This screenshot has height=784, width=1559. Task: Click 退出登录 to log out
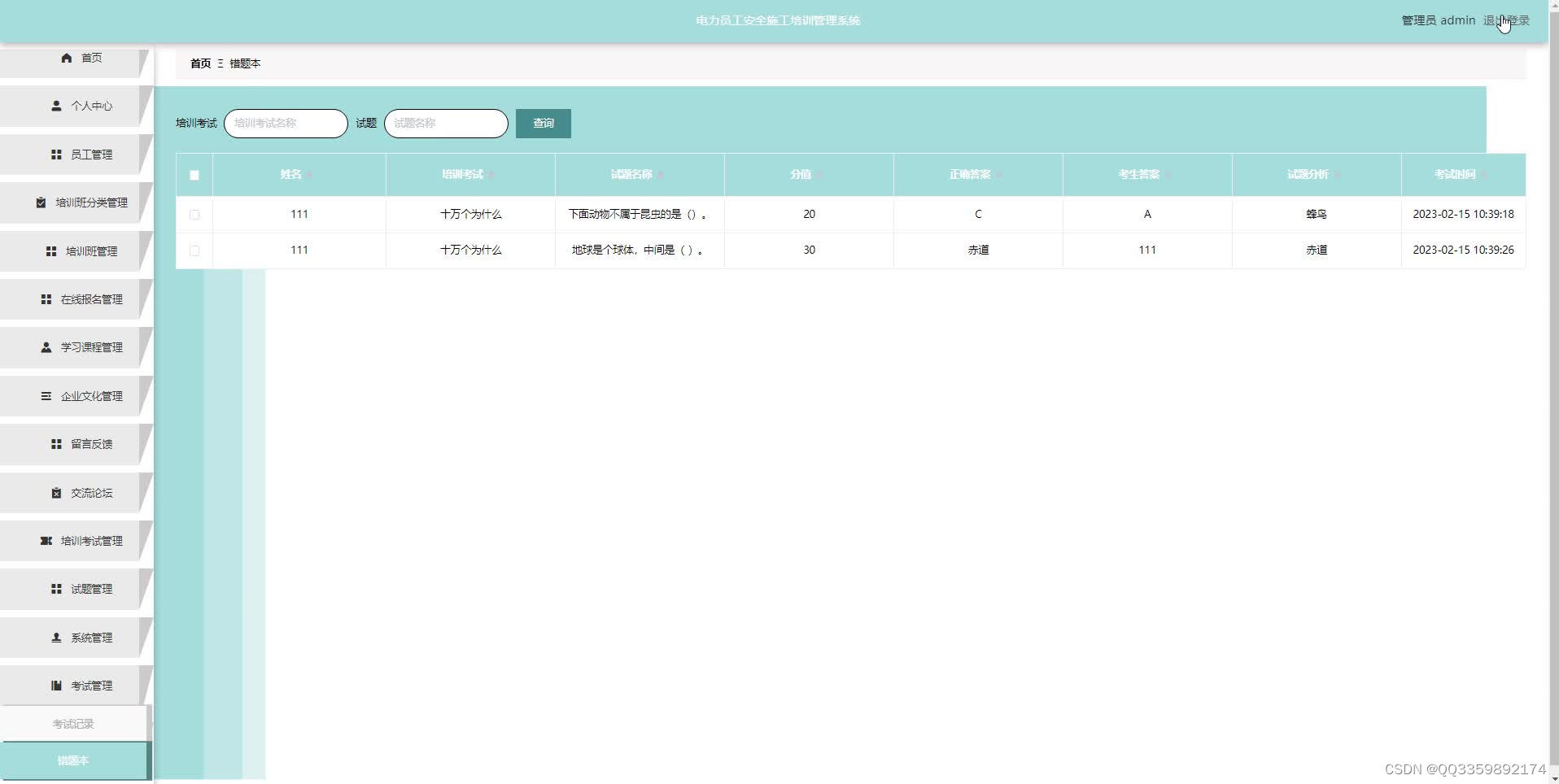[1506, 21]
